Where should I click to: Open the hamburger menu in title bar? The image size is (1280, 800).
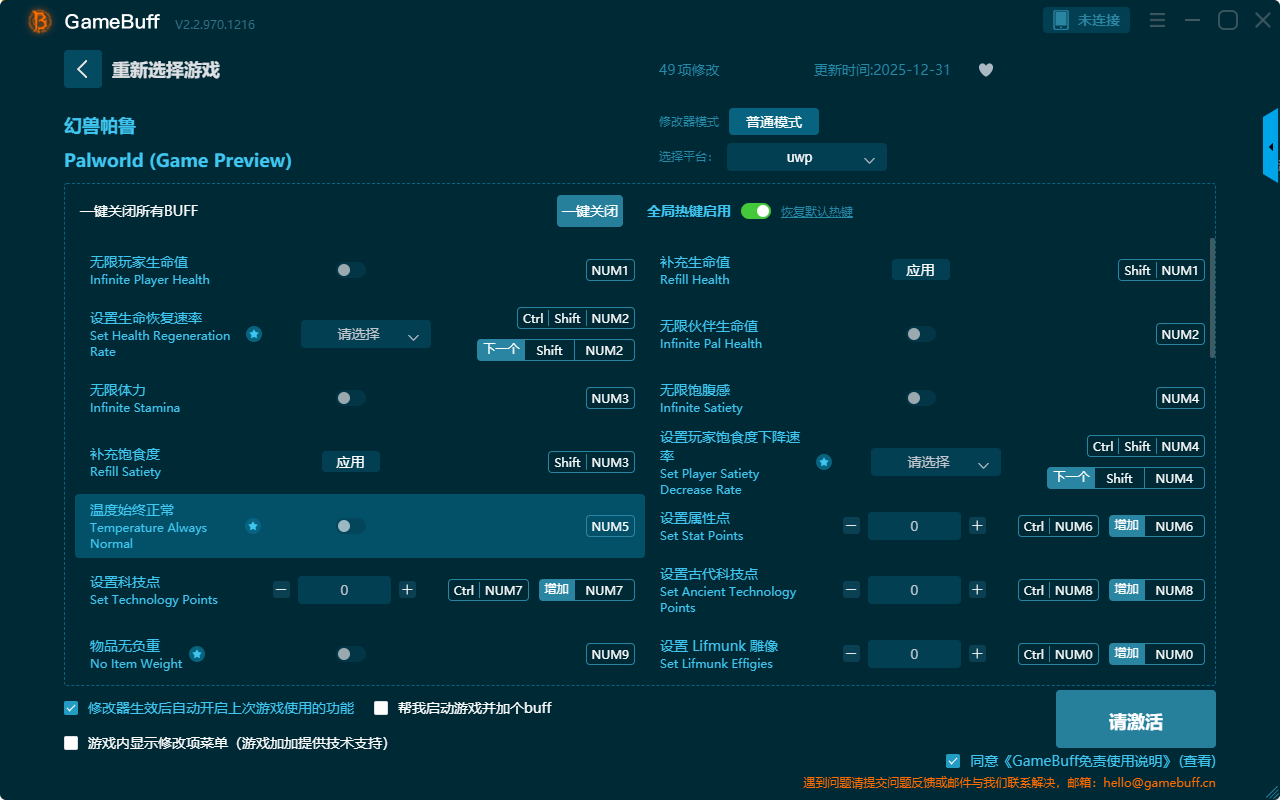coord(1157,20)
